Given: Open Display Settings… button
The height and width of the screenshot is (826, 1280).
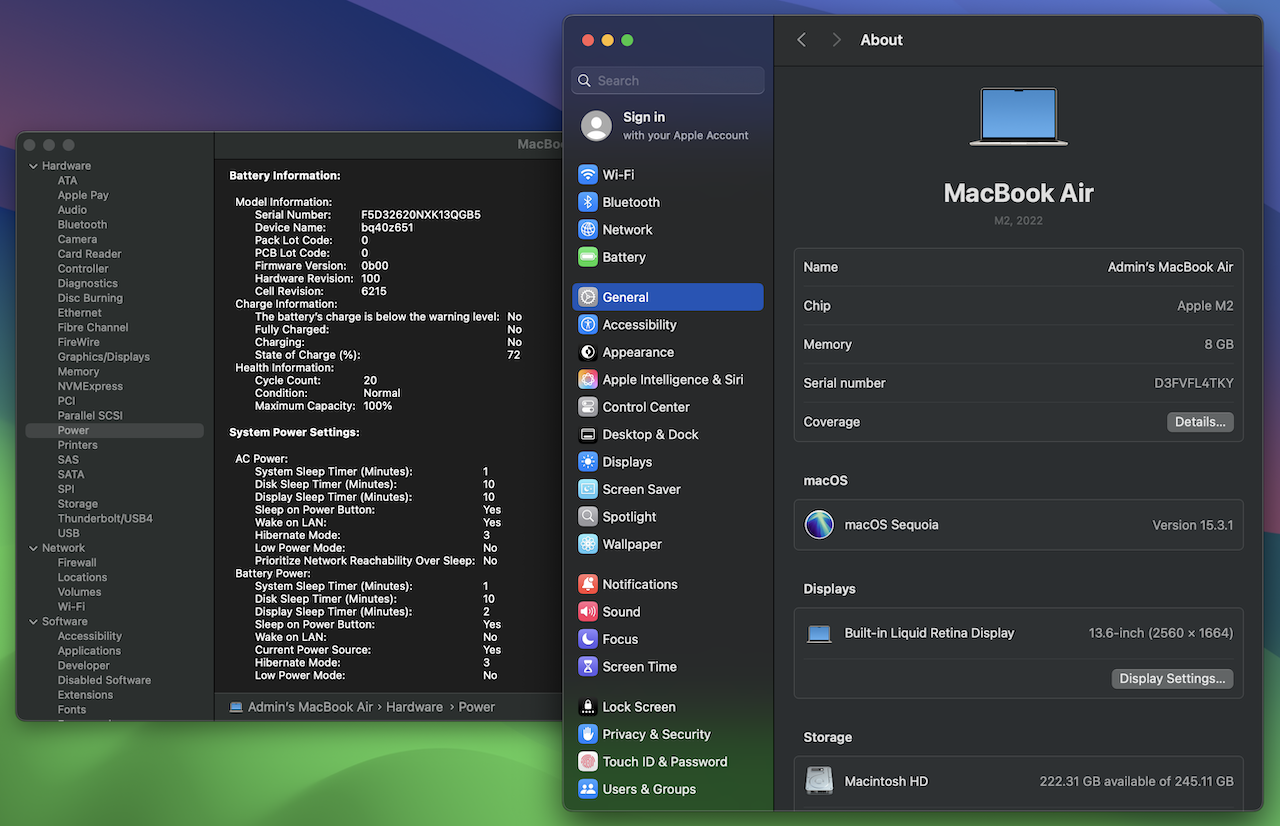Looking at the screenshot, I should click(x=1172, y=678).
